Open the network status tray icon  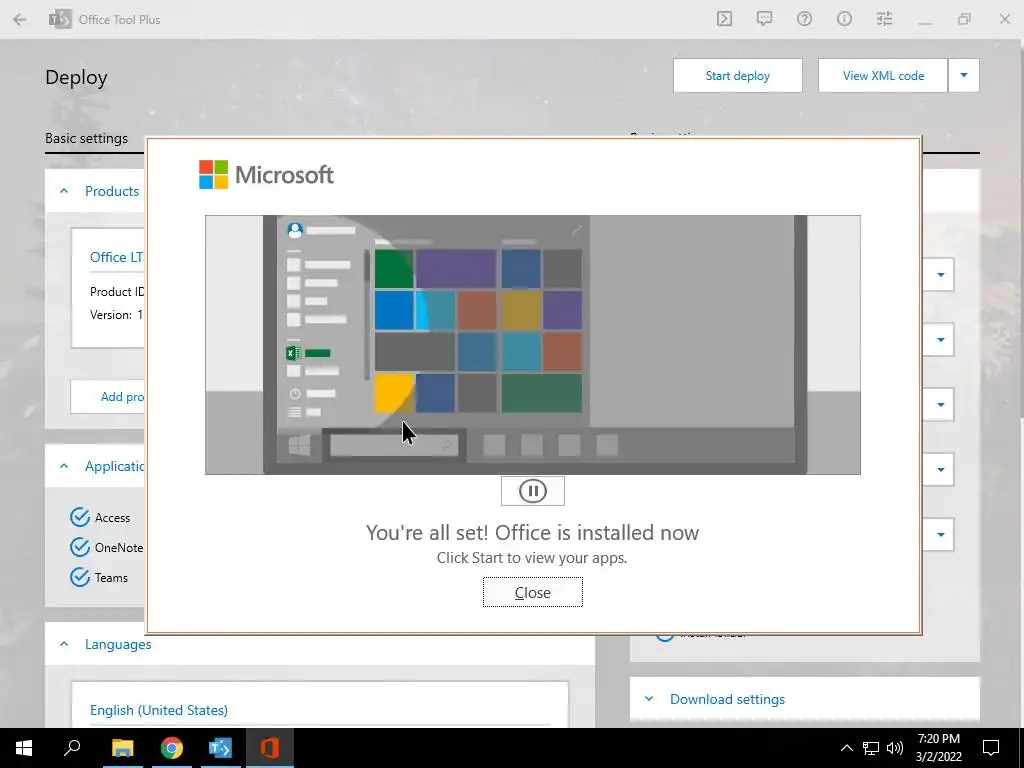871,748
